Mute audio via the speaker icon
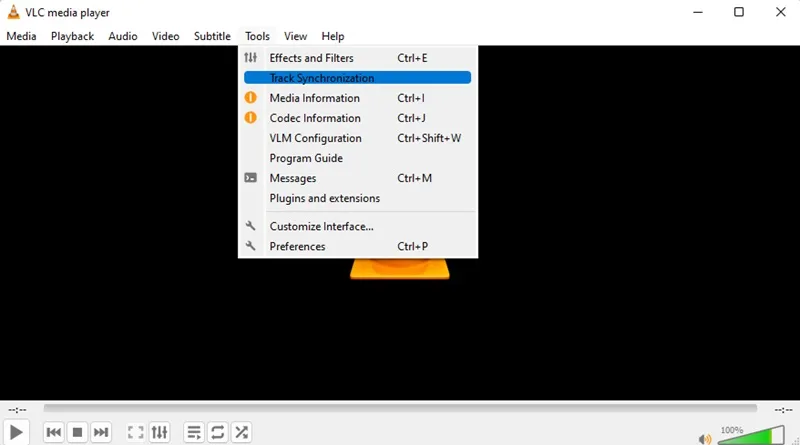The image size is (800, 445). 705,438
